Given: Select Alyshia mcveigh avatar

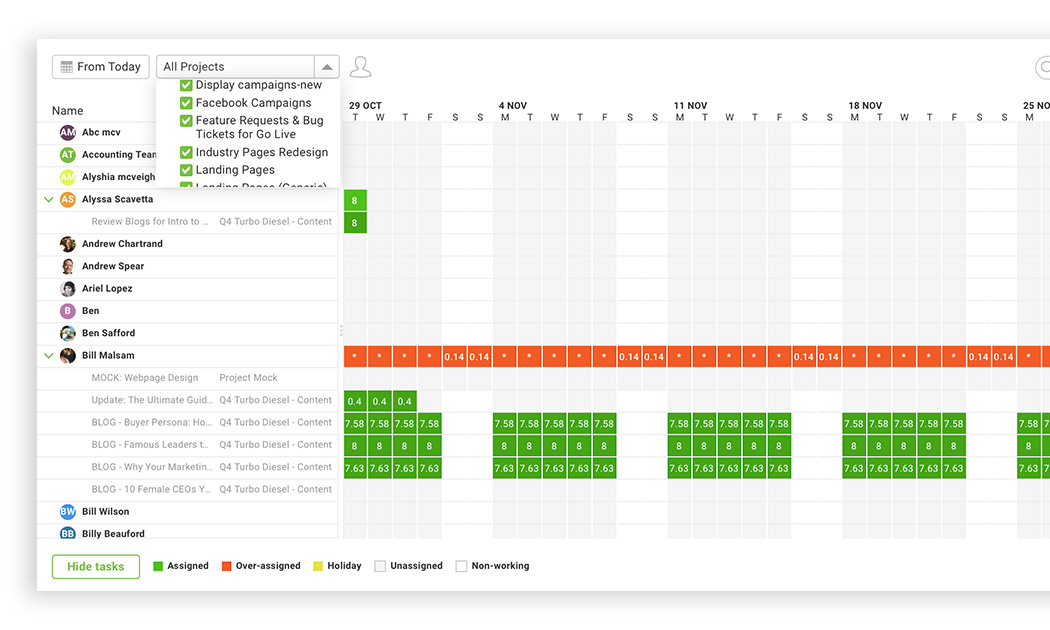Looking at the screenshot, I should pyautogui.click(x=68, y=177).
